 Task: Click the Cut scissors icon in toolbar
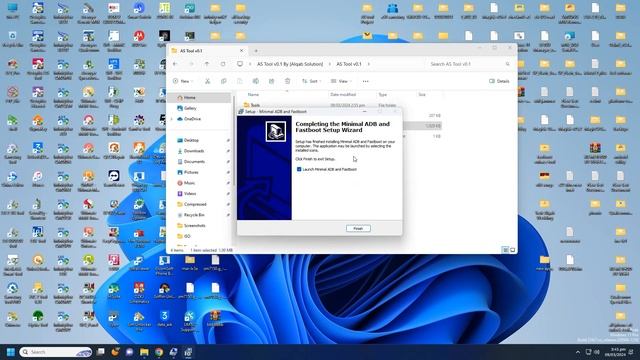tap(207, 81)
